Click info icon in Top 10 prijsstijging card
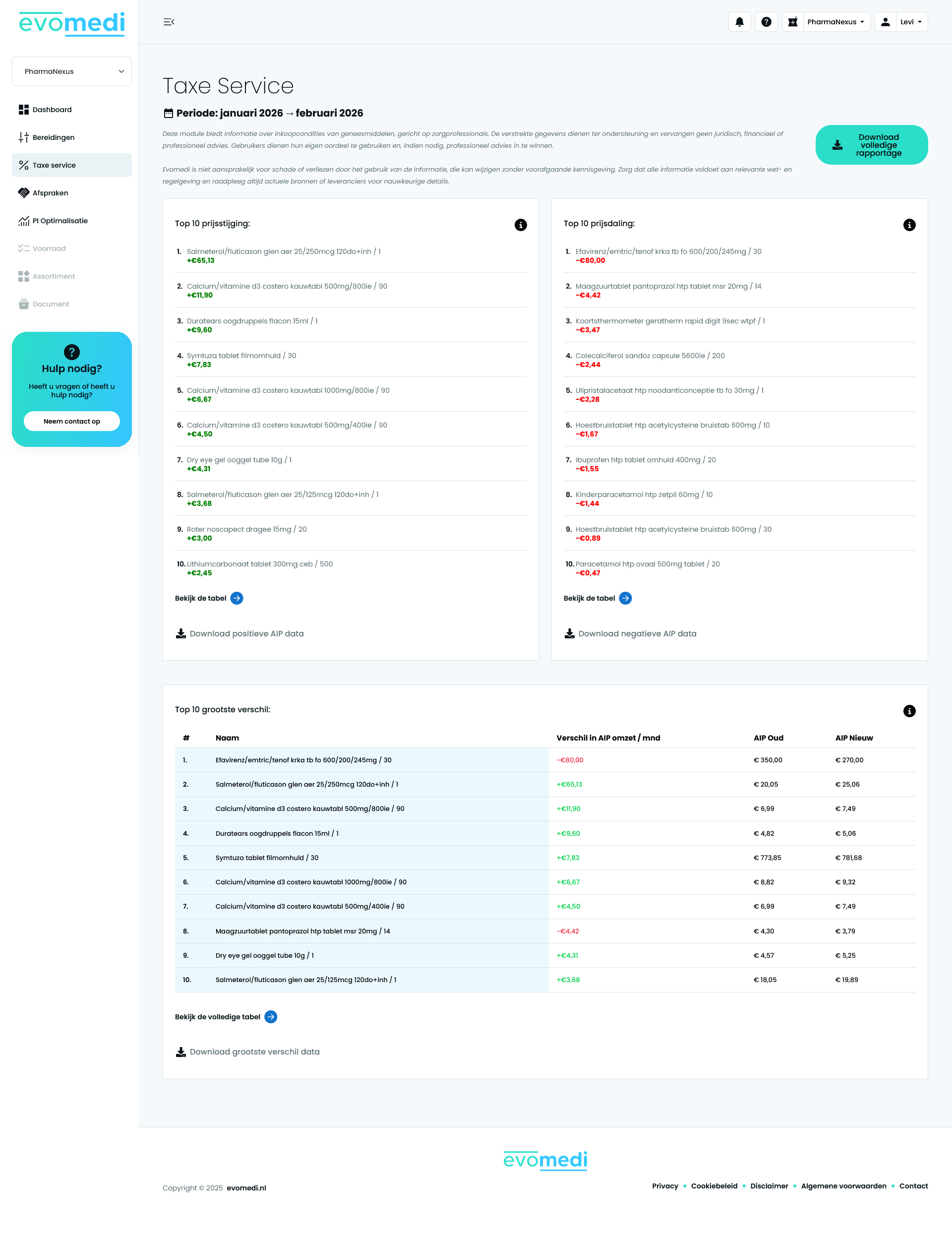952x1241 pixels. 520,225
